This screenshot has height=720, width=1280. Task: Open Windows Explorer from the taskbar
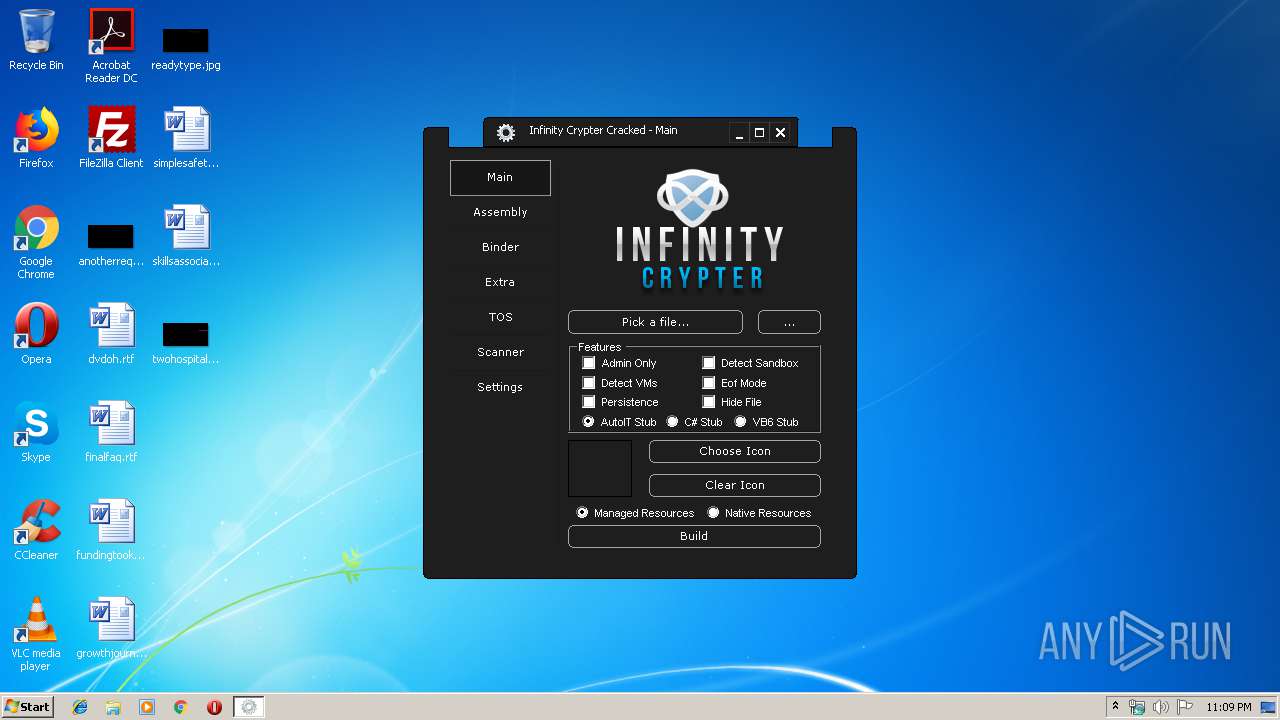[113, 707]
